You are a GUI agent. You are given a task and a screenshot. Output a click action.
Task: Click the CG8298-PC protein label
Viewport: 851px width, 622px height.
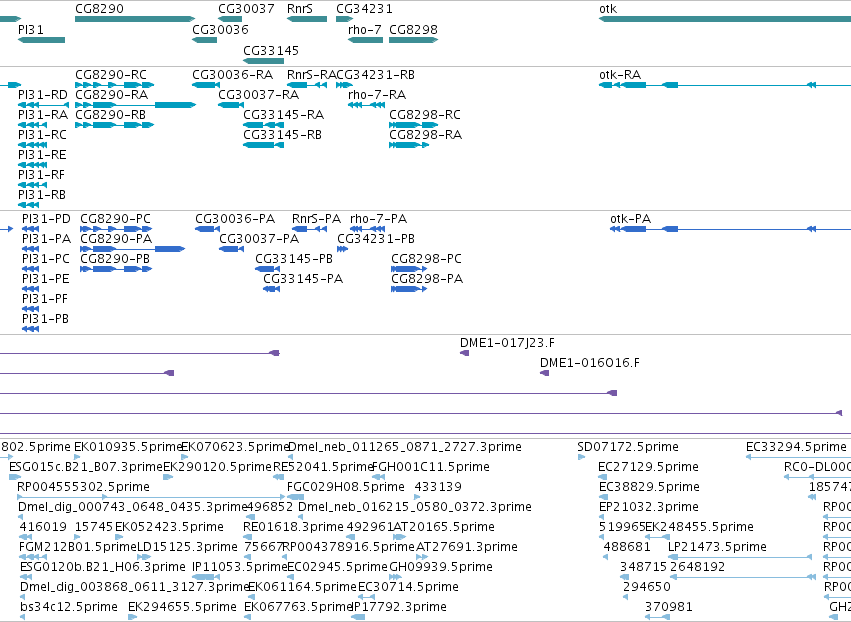click(427, 259)
